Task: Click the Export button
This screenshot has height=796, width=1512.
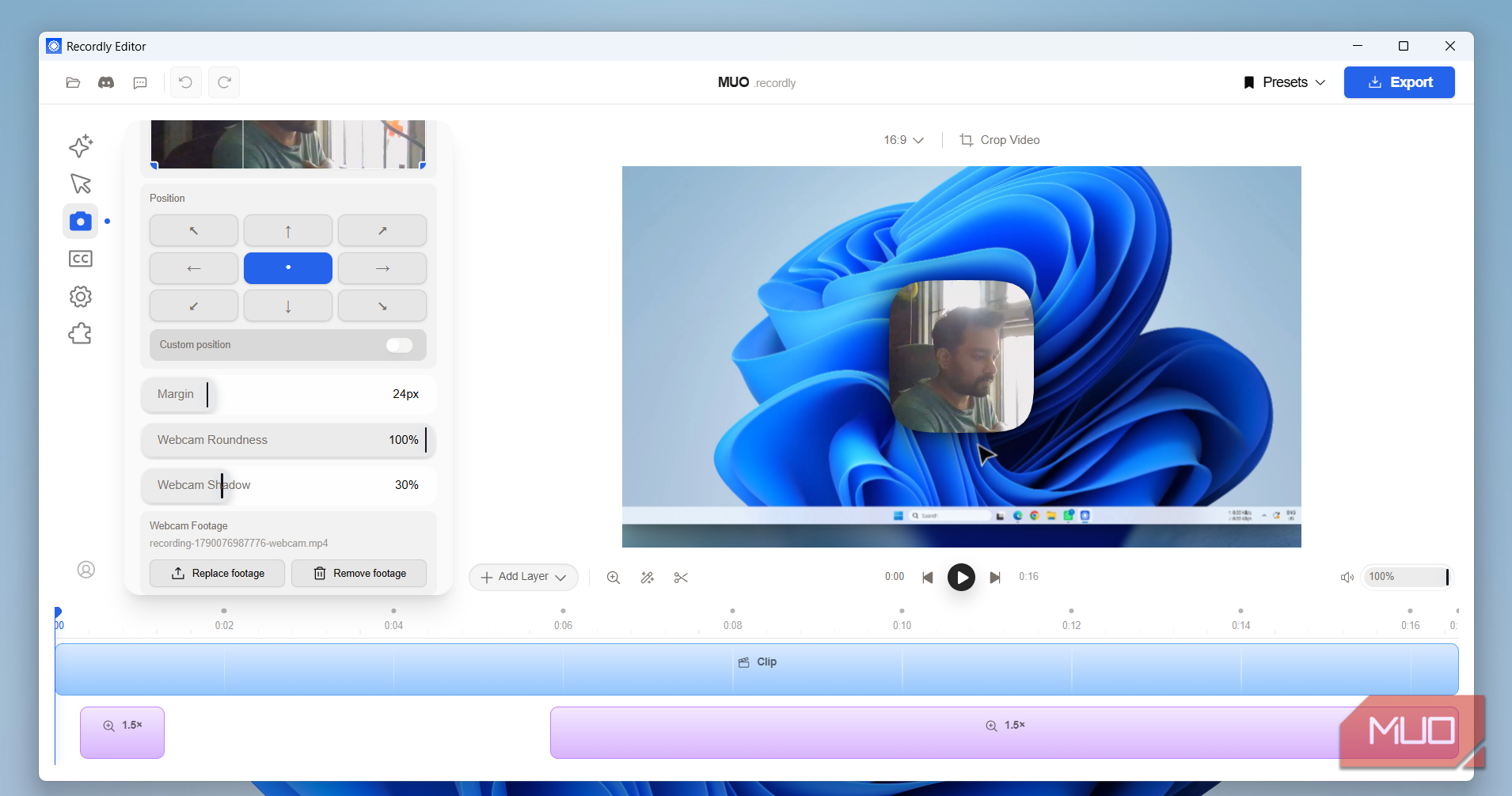Action: click(x=1399, y=82)
